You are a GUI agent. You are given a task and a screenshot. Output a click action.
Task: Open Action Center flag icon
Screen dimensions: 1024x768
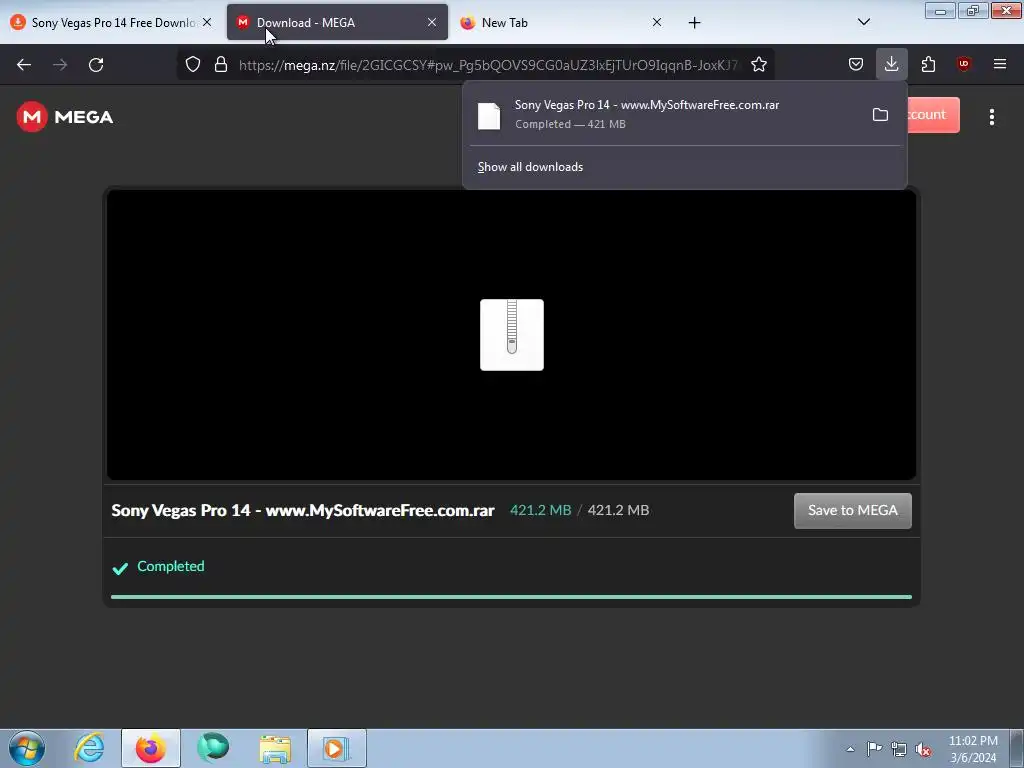[874, 749]
